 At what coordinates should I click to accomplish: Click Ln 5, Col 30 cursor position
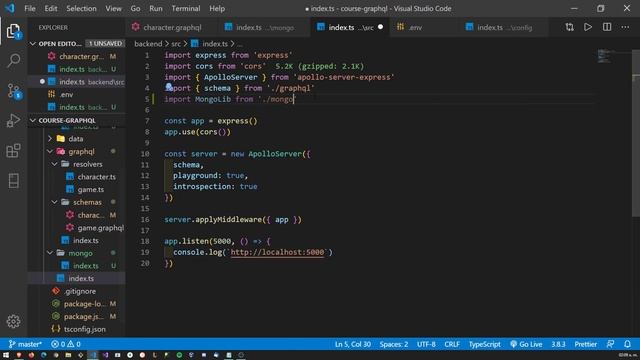353,344
